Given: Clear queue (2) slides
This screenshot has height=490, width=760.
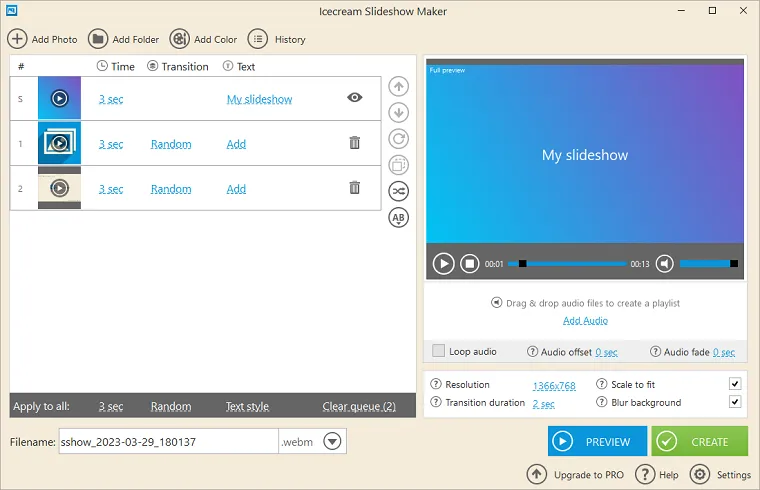Looking at the screenshot, I should [x=359, y=406].
